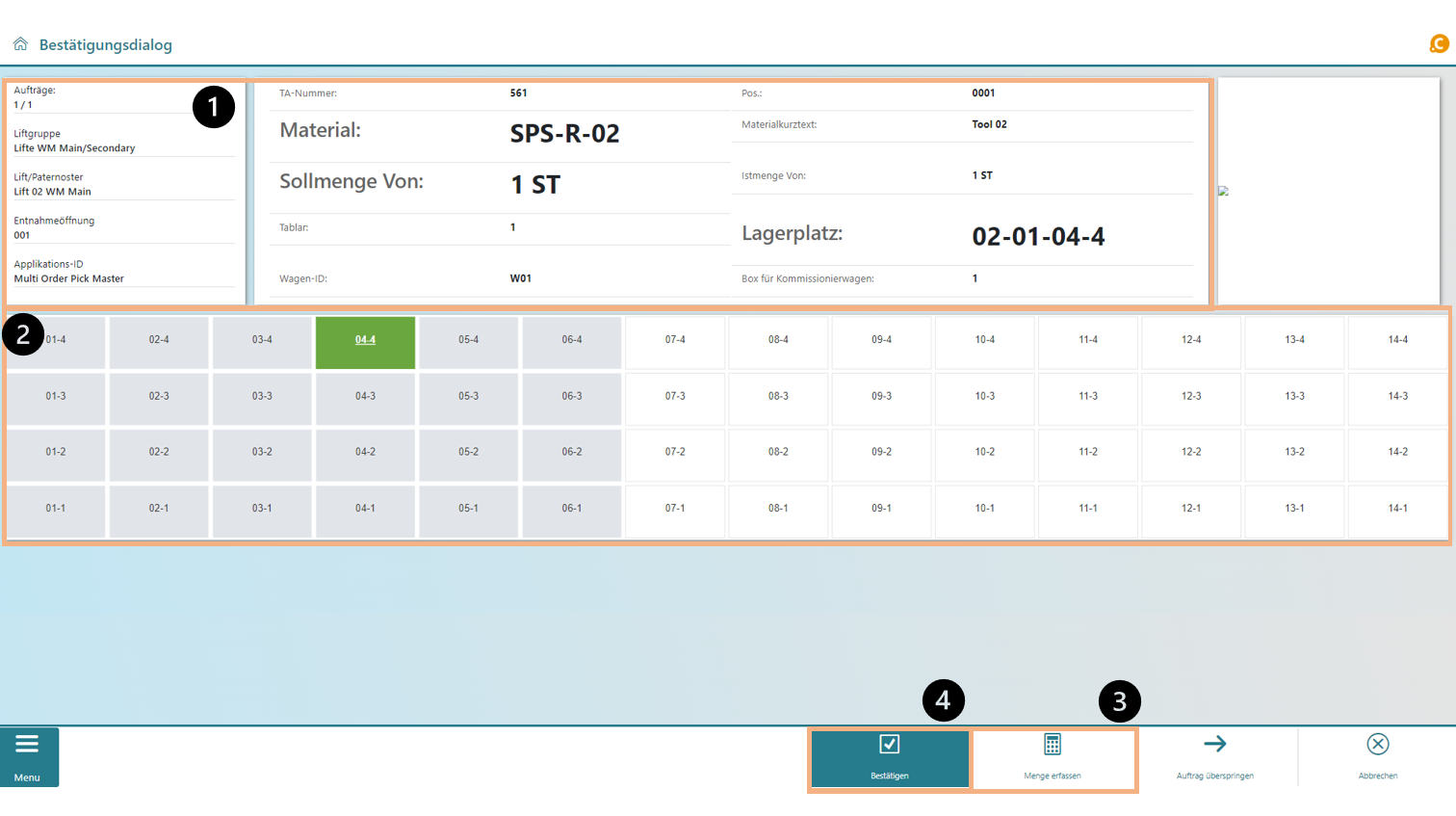Open Menge erfassen calculator
Image resolution: width=1456 pixels, height=816 pixels.
coord(1053,758)
